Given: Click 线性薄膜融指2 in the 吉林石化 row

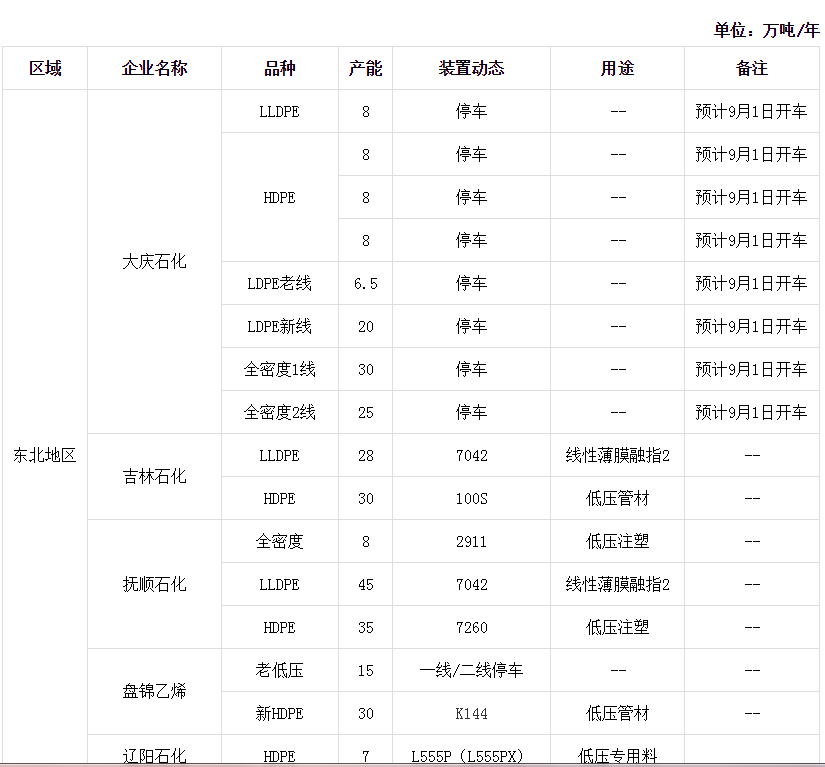Looking at the screenshot, I should pyautogui.click(x=618, y=456).
